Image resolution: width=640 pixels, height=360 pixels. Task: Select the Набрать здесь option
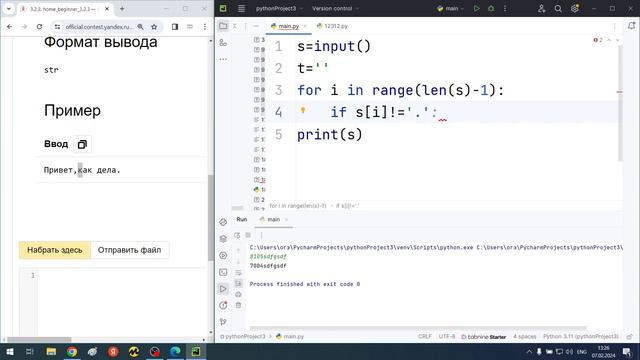click(x=55, y=250)
